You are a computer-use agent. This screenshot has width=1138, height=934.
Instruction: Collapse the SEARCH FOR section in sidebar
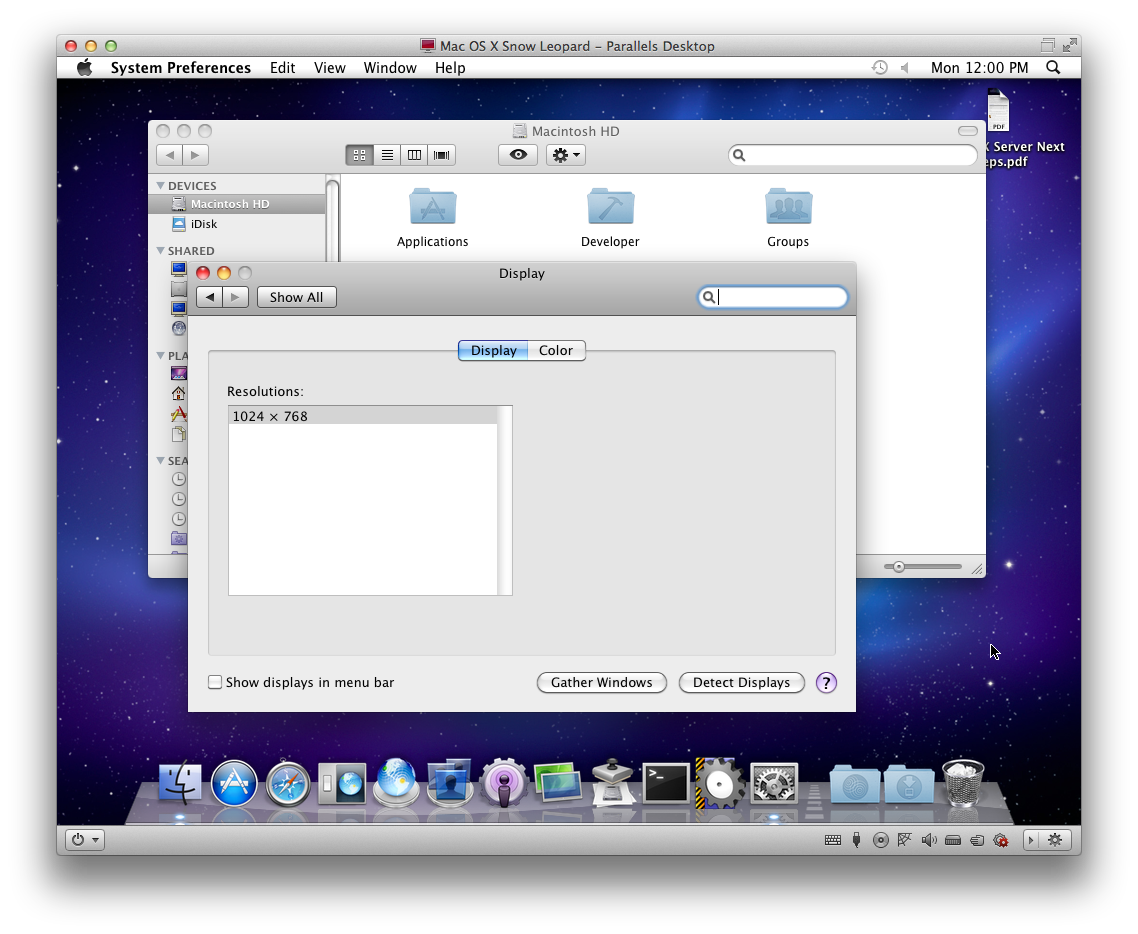tap(160, 461)
